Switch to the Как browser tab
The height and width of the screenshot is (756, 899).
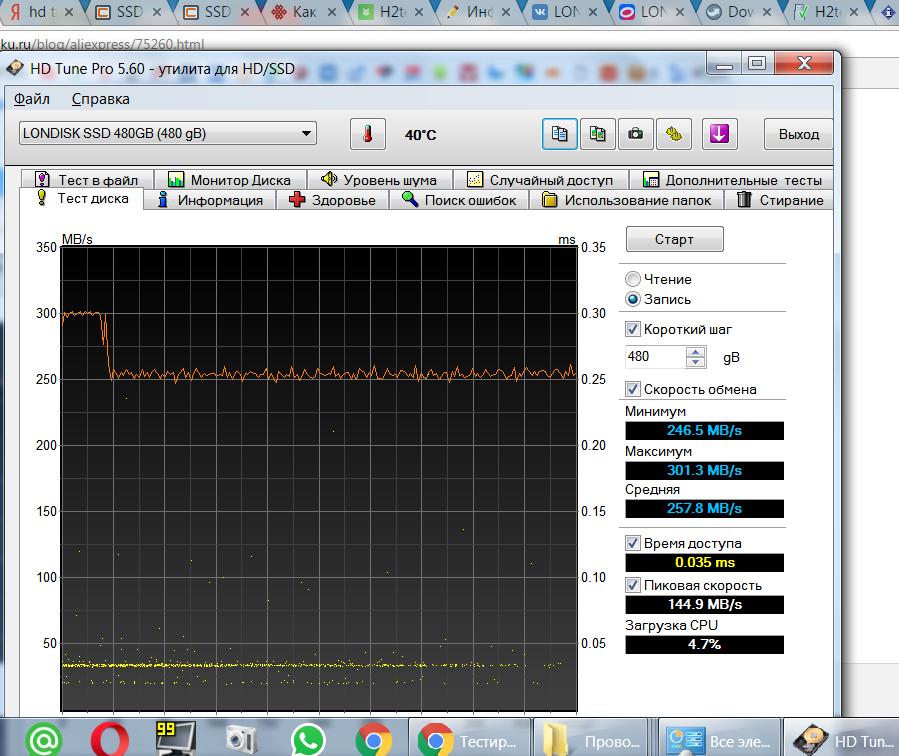point(303,11)
